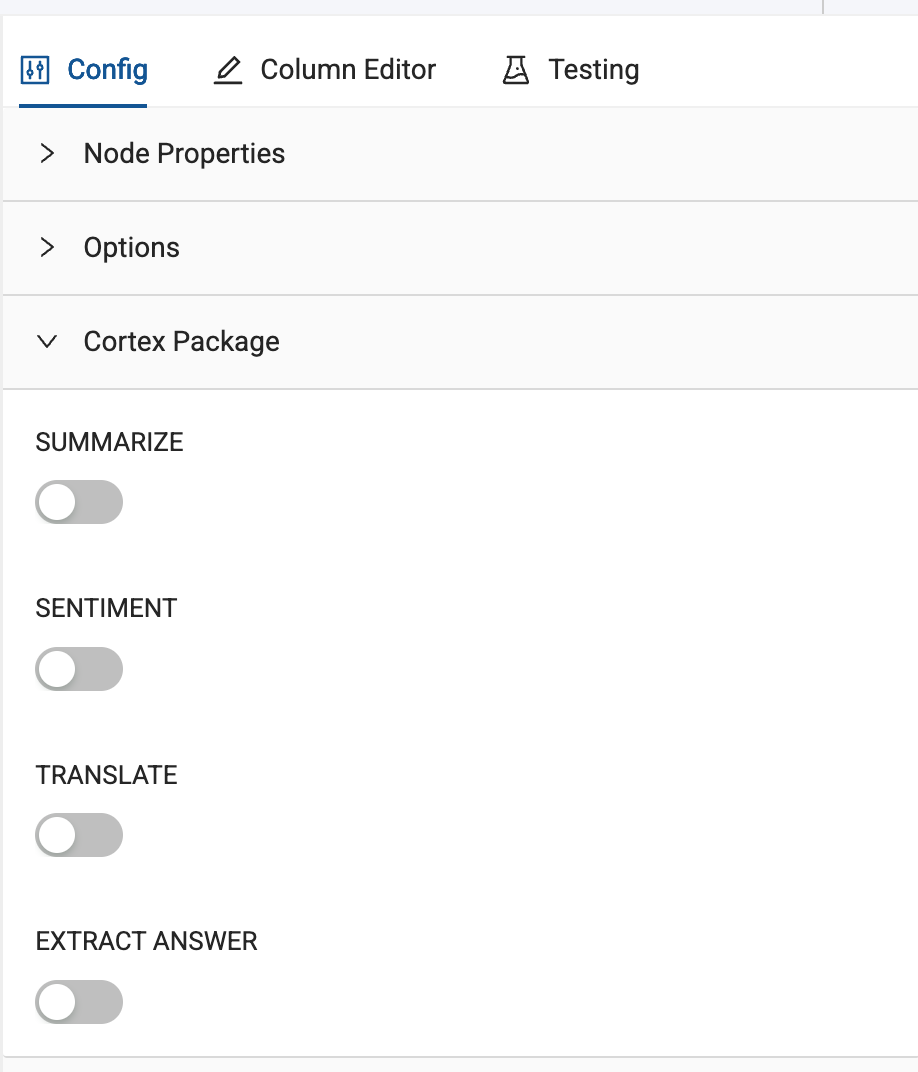Click the Node Properties section header text
This screenshot has width=918, height=1072.
point(184,154)
